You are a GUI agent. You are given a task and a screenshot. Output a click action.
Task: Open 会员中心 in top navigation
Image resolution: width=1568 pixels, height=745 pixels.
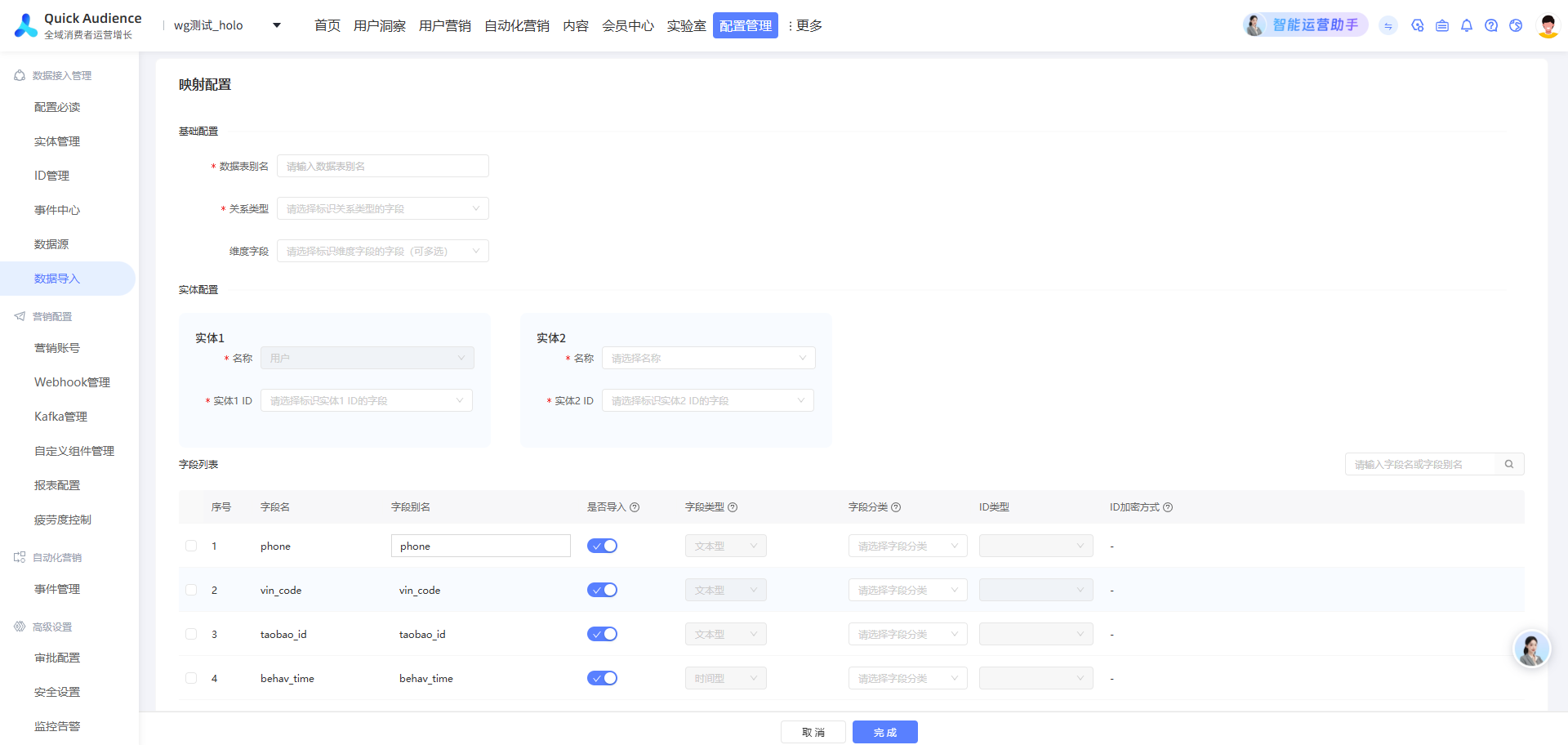(x=628, y=25)
